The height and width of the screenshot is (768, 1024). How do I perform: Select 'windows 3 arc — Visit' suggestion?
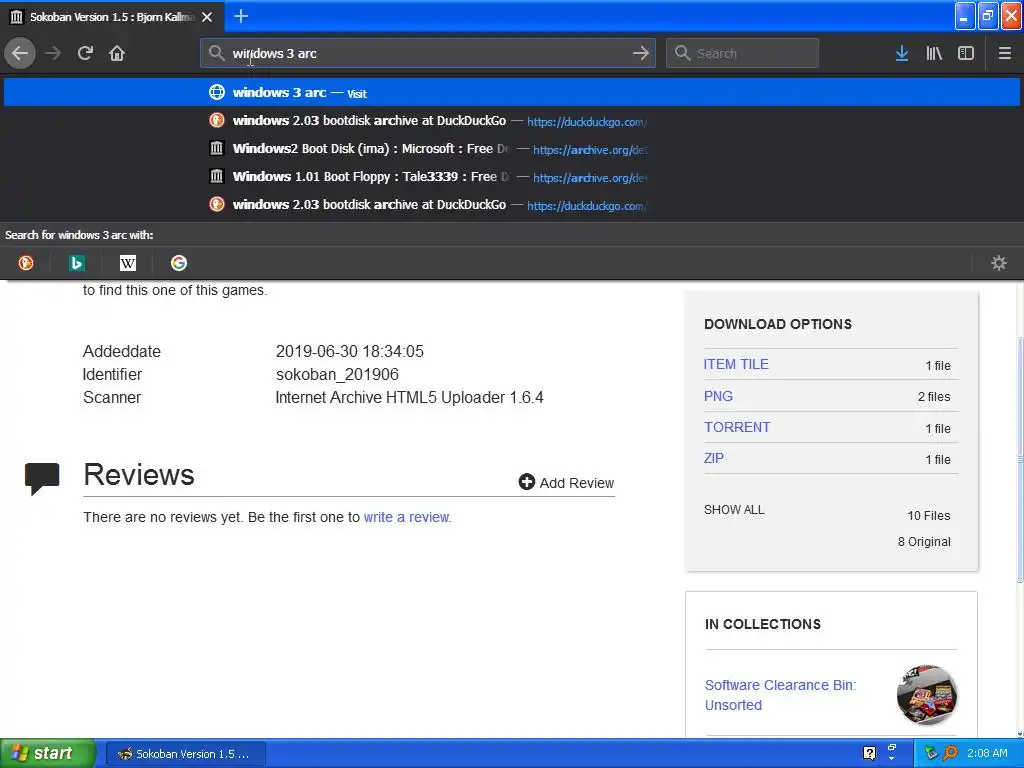click(512, 92)
